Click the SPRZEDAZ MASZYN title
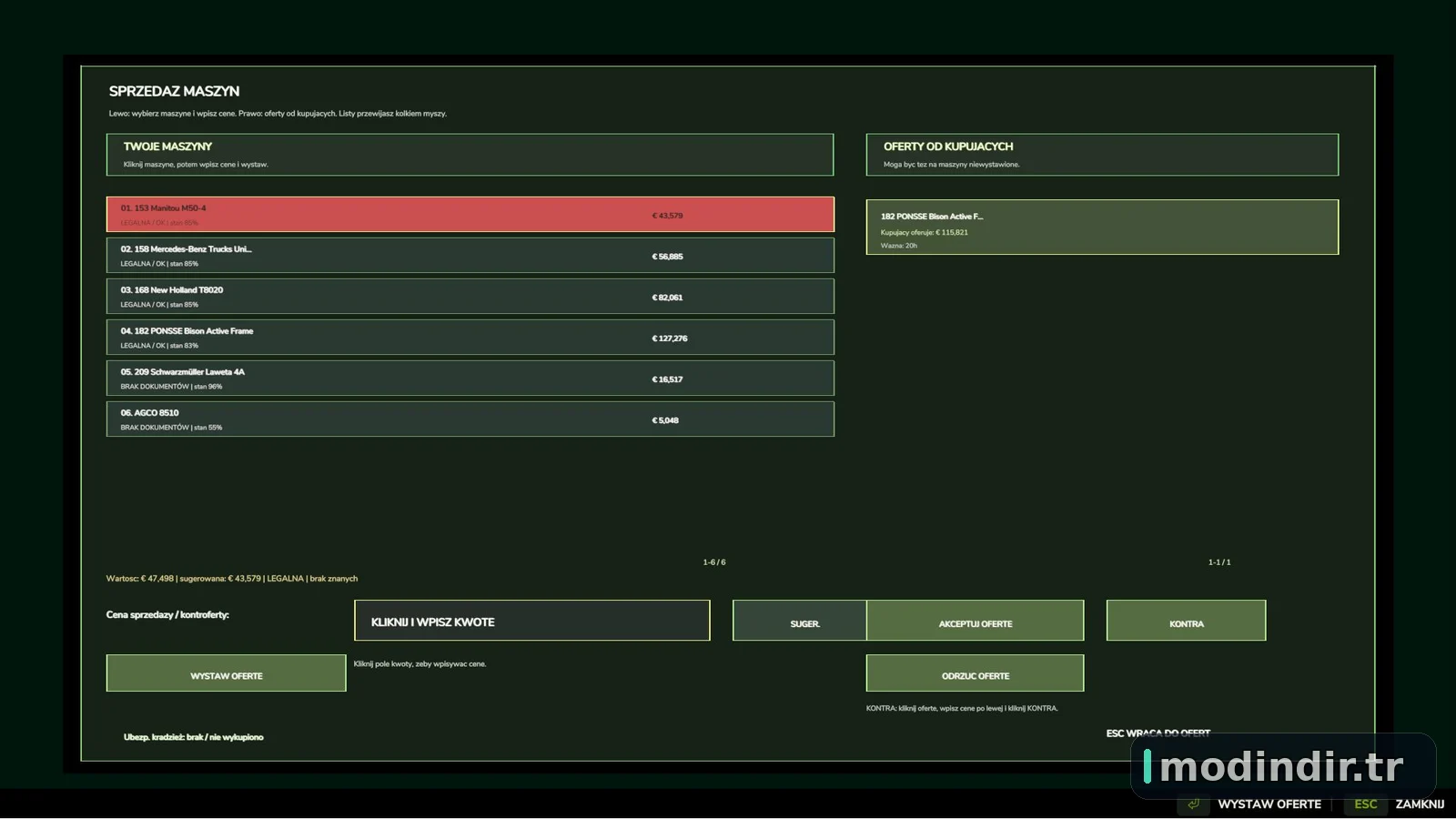 click(x=175, y=91)
